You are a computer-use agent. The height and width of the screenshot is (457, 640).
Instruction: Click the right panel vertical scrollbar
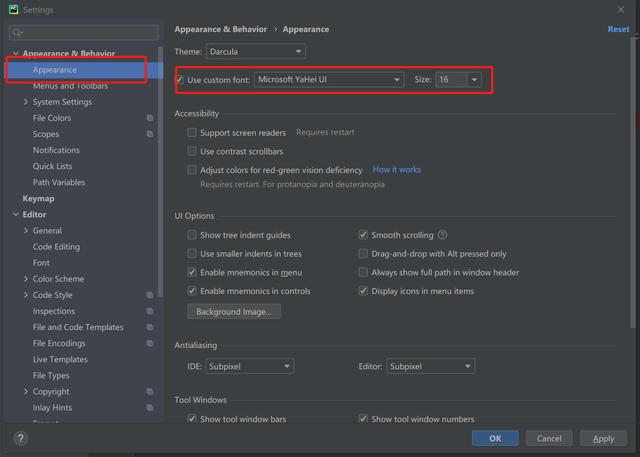tap(633, 182)
